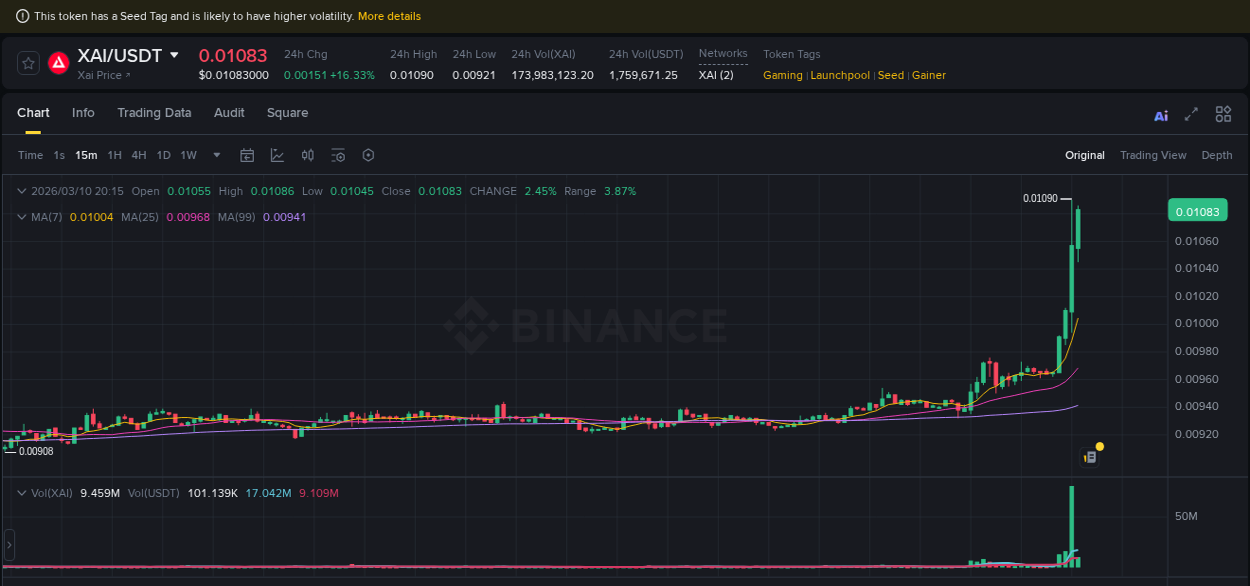Collapse the MA indicators row chevron

[x=21, y=217]
